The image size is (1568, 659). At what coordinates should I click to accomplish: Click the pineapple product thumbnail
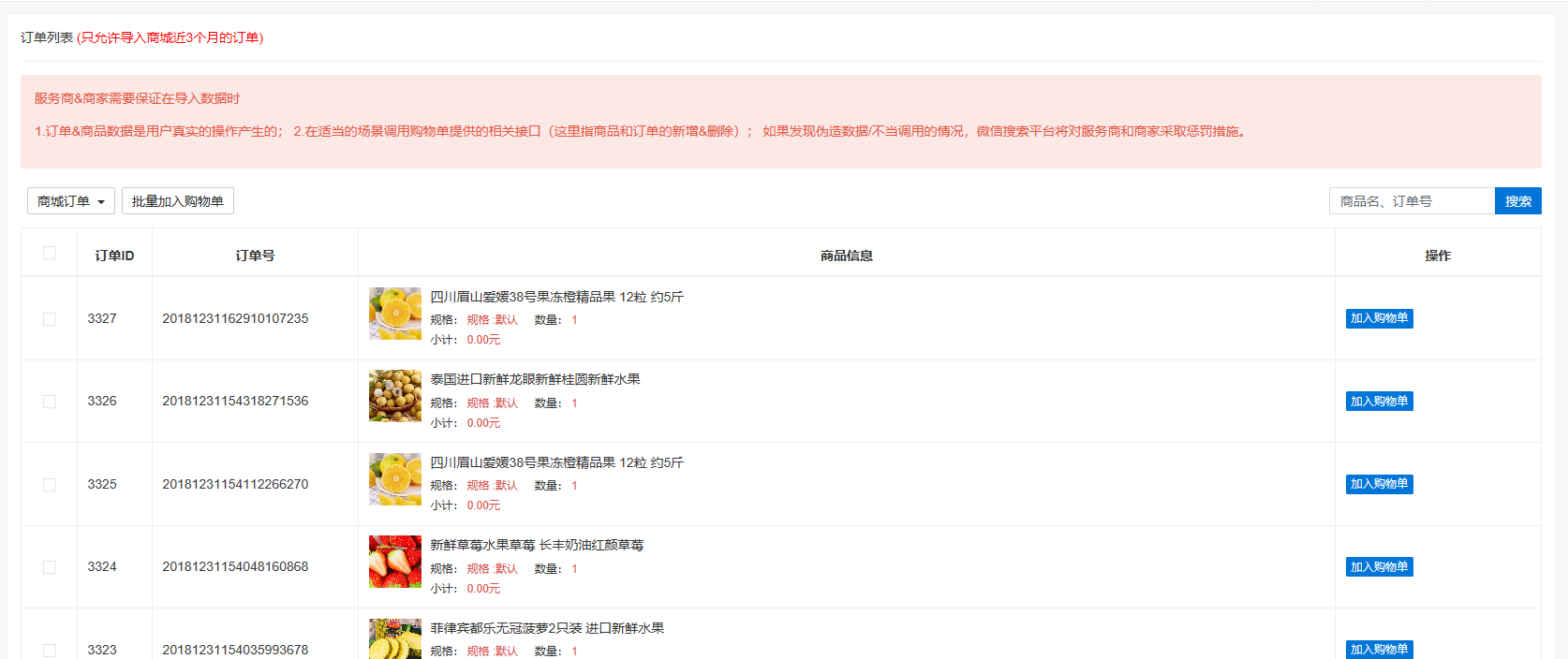394,639
